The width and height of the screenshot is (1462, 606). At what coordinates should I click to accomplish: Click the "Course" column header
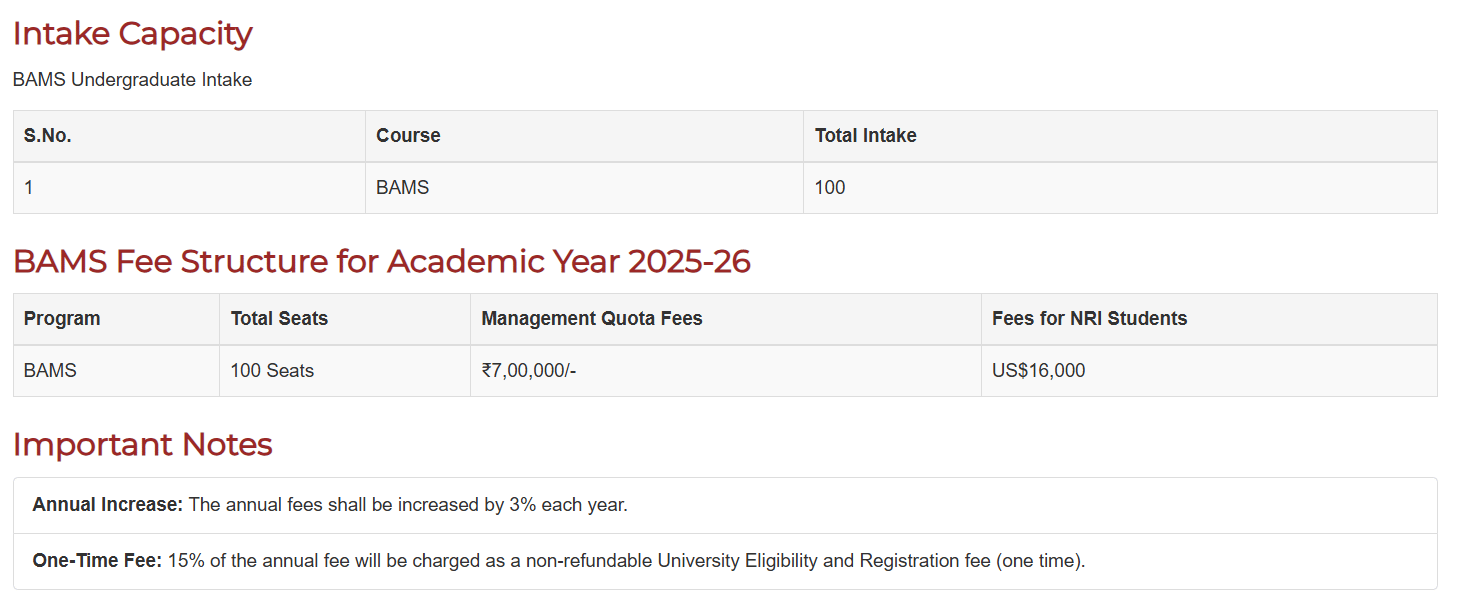[x=408, y=136]
